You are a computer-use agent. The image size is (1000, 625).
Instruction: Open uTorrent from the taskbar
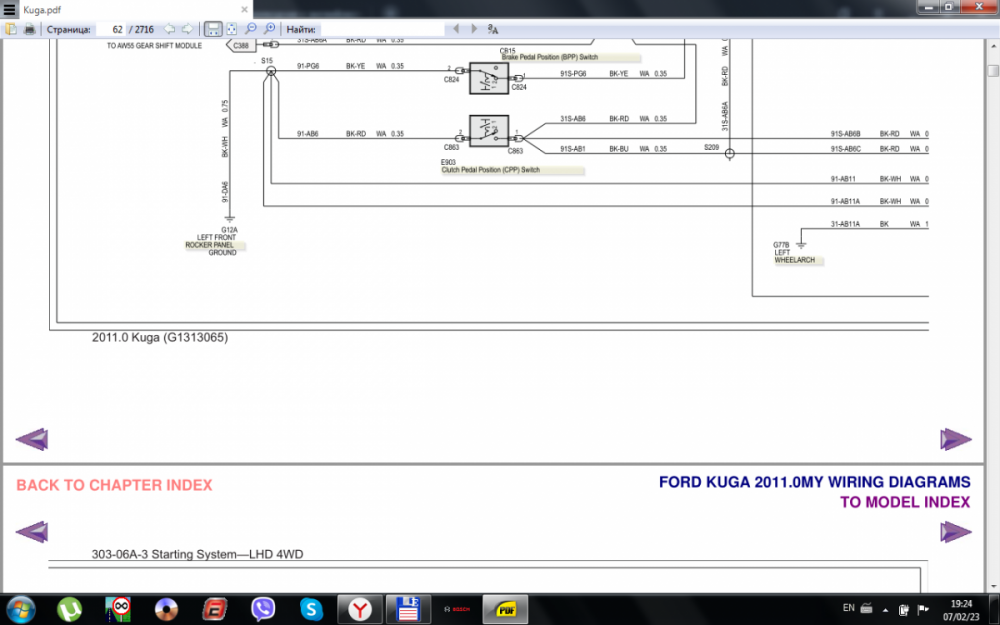coord(69,609)
